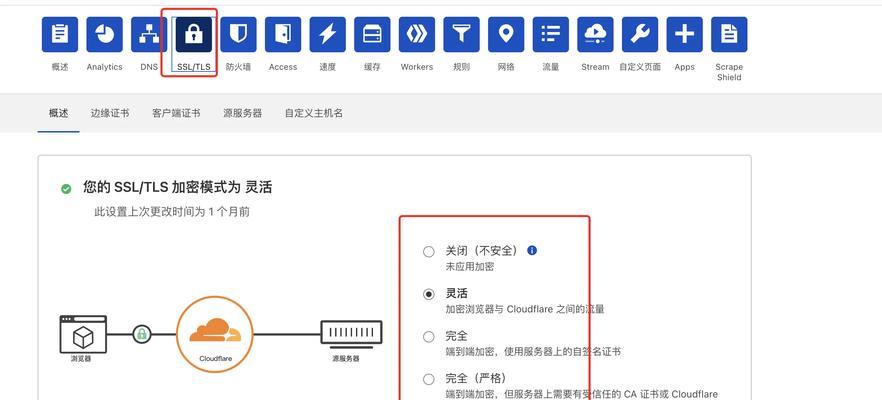Select the 完全（严格）radio option
This screenshot has width=882, height=400.
(x=429, y=379)
